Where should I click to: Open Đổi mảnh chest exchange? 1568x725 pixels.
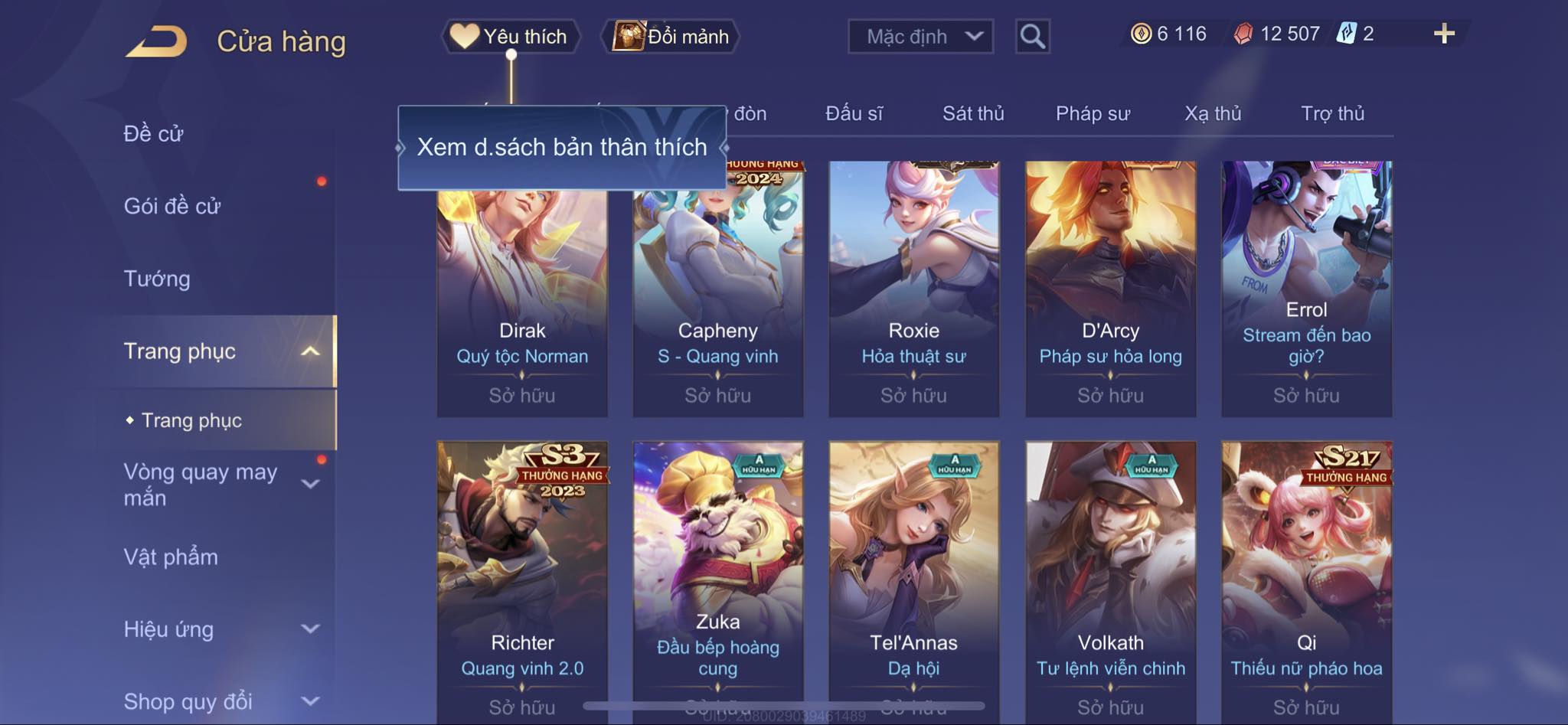pyautogui.click(x=671, y=36)
